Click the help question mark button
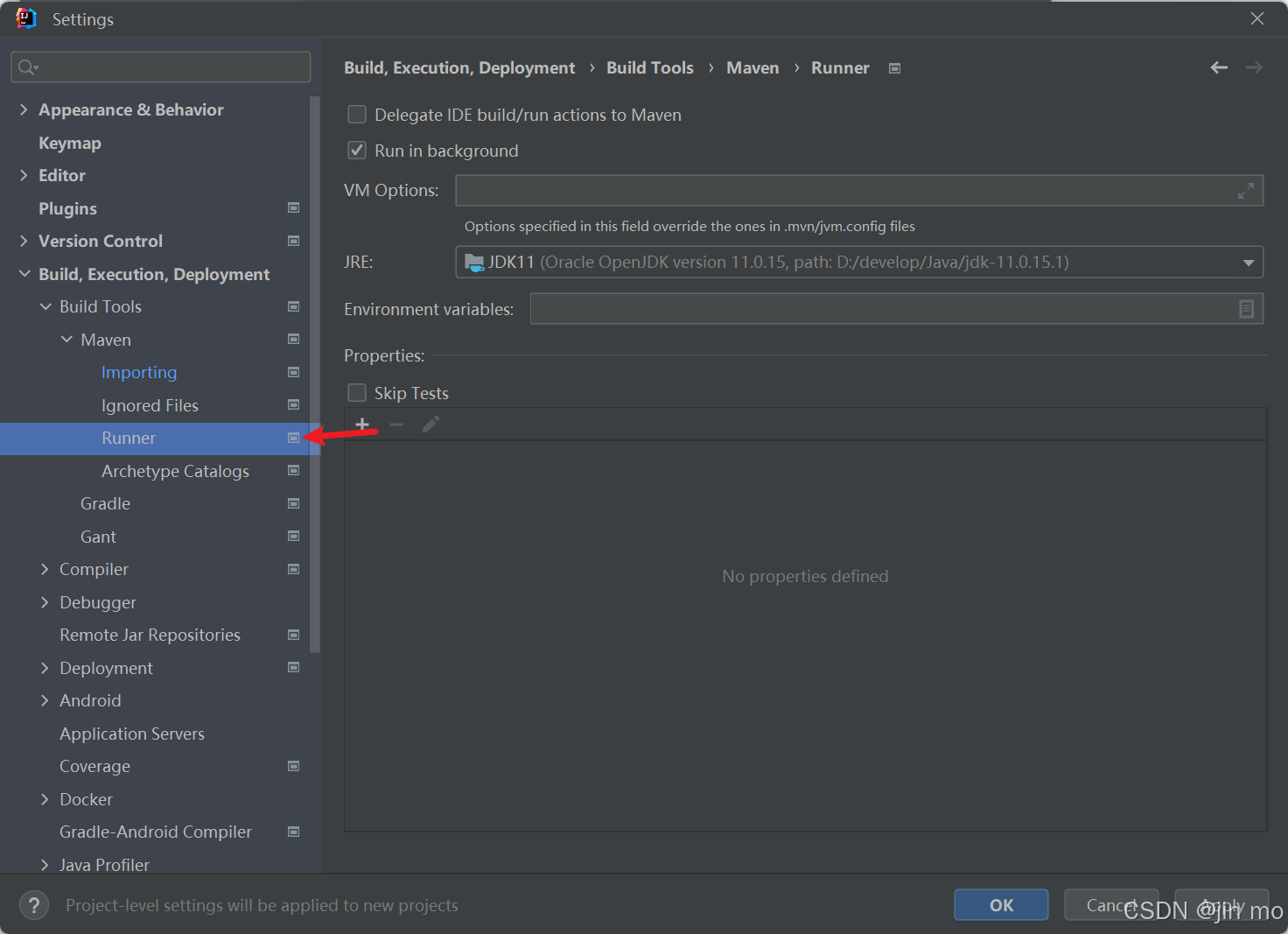 (x=34, y=905)
